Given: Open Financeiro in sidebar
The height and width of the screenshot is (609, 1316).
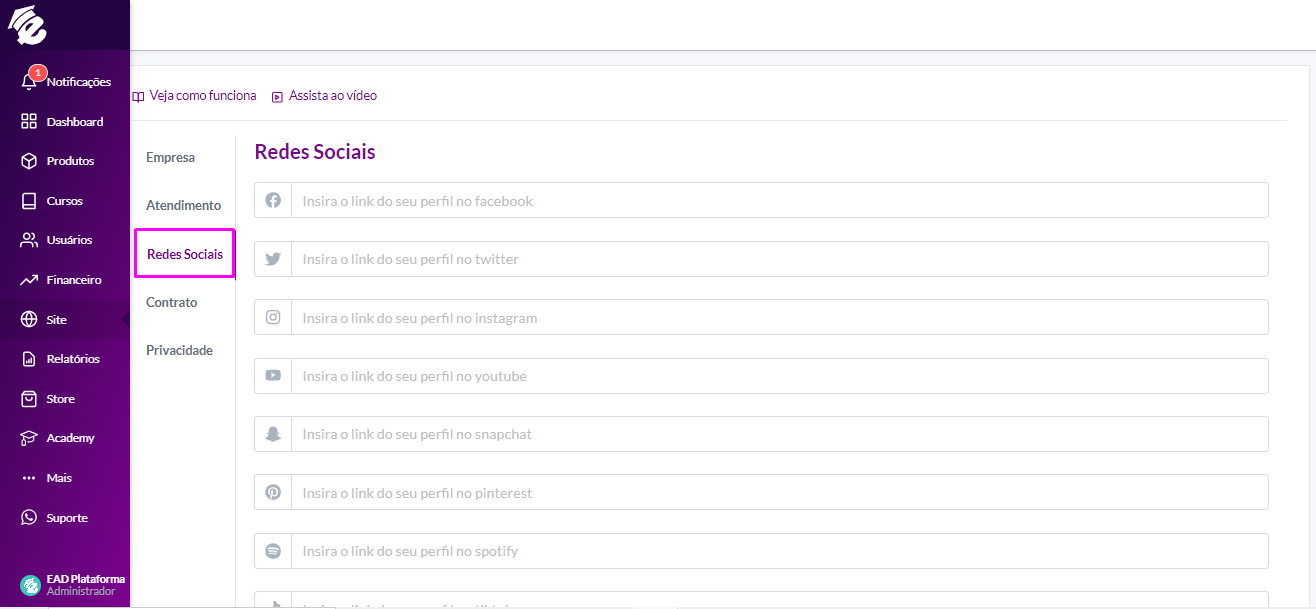Looking at the screenshot, I should click(65, 280).
